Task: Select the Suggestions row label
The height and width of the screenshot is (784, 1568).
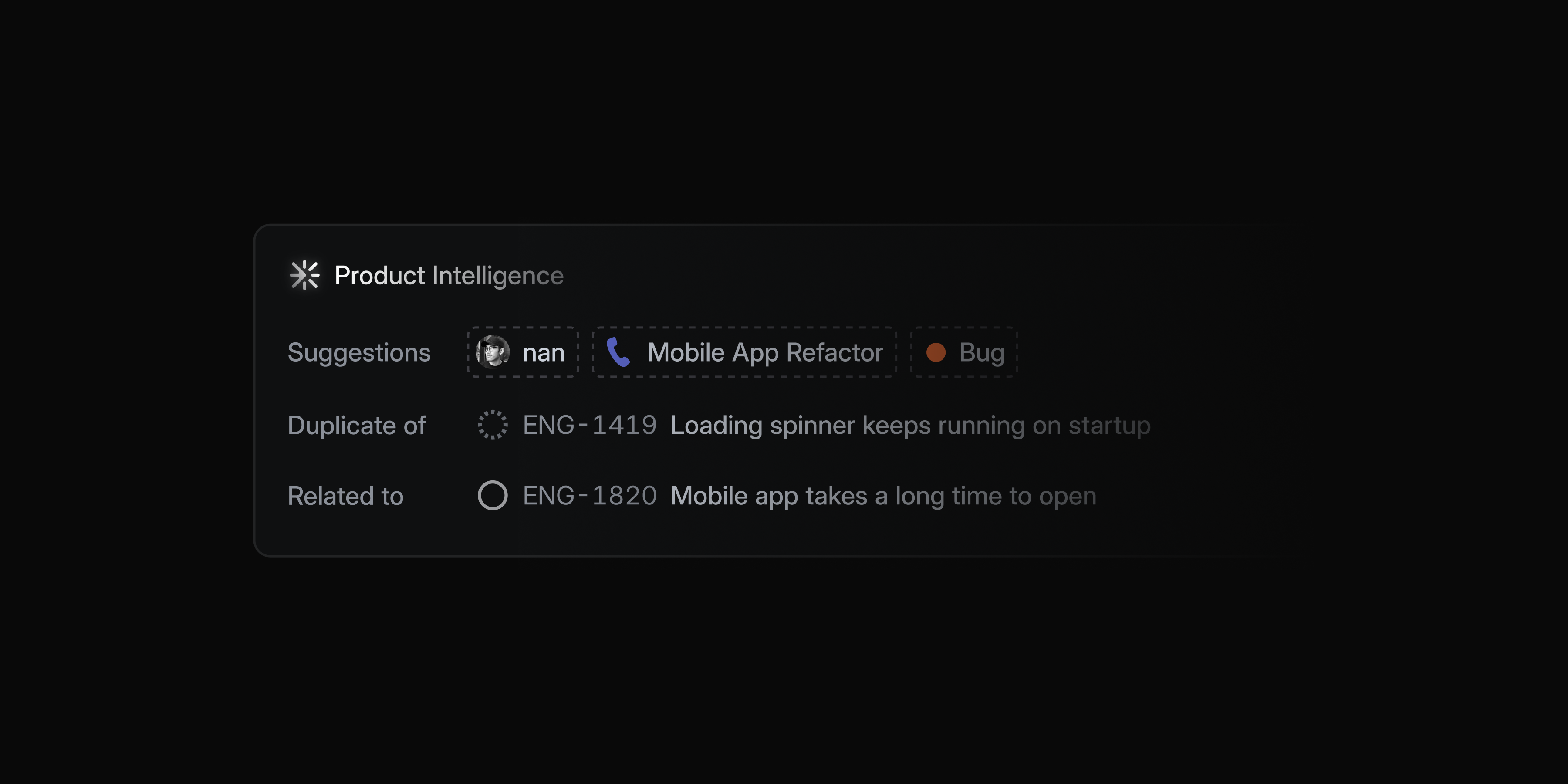Action: click(359, 352)
